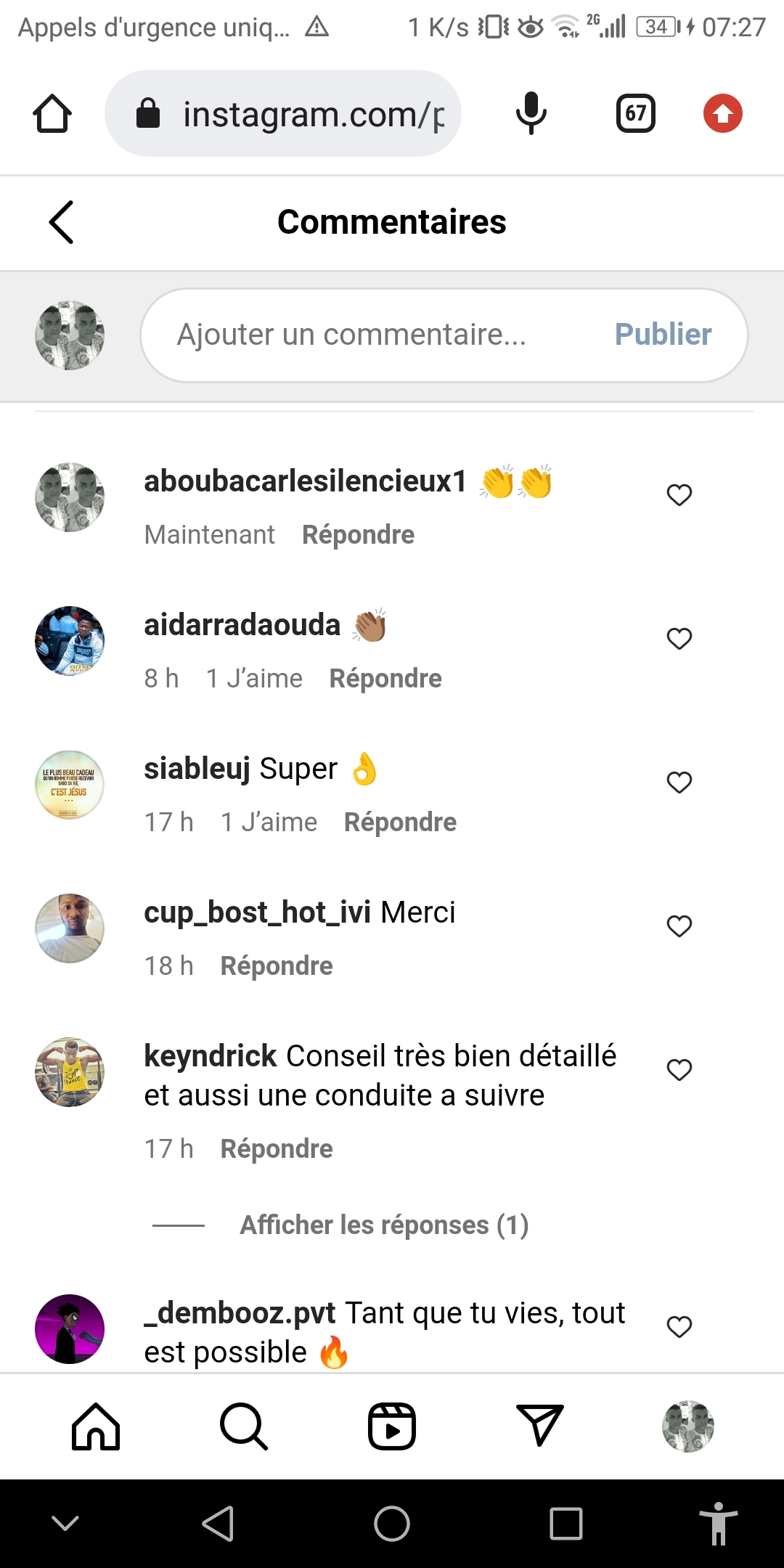Open _dembooz.pvt's profile picture
The width and height of the screenshot is (784, 1568).
pyautogui.click(x=70, y=1328)
